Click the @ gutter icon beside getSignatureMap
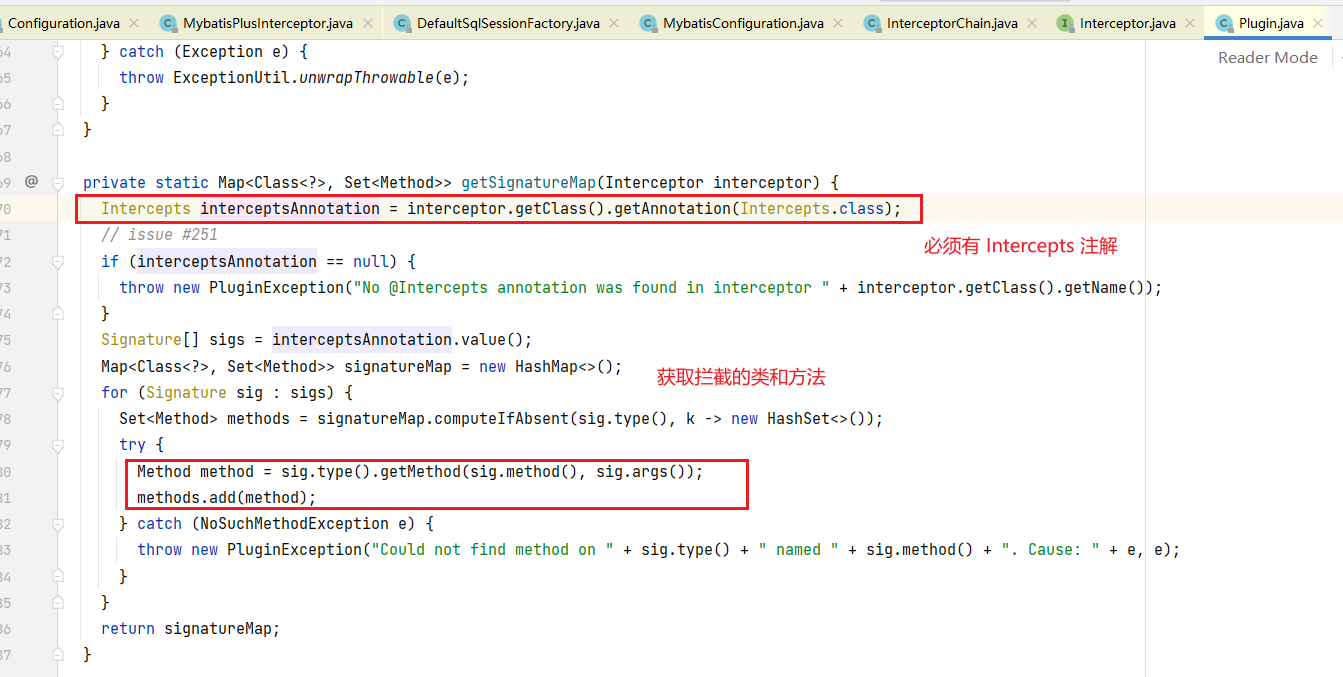The height and width of the screenshot is (677, 1343). [x=31, y=181]
